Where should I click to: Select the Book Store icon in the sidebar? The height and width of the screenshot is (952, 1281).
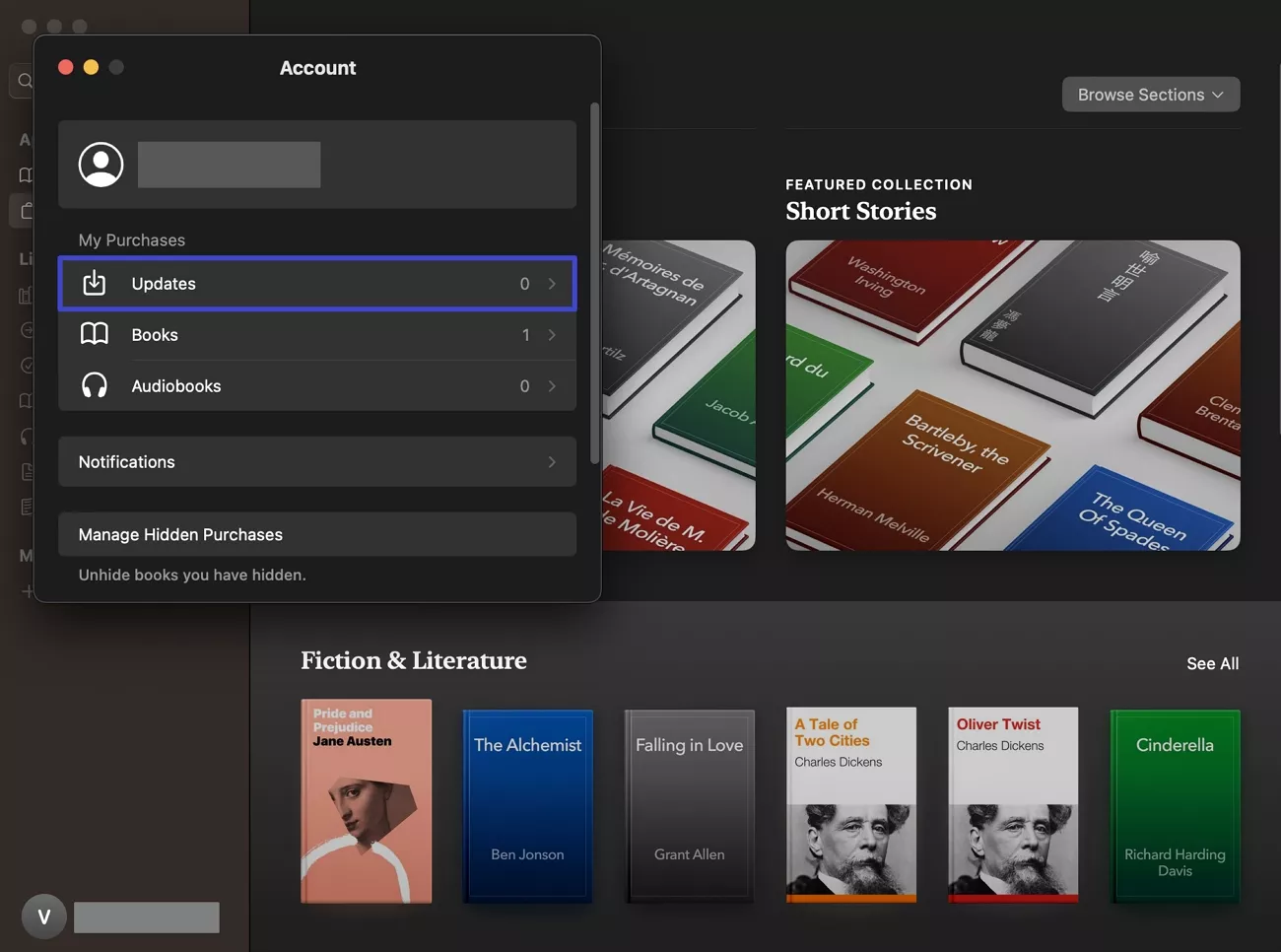(27, 210)
